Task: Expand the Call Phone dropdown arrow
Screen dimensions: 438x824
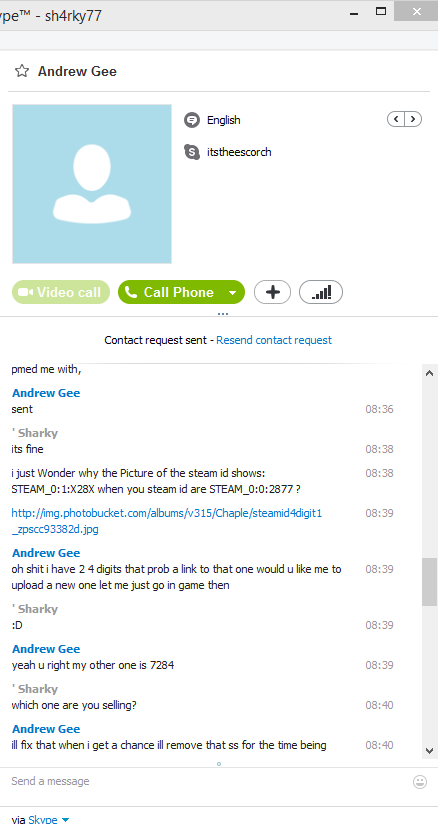Action: coord(232,293)
